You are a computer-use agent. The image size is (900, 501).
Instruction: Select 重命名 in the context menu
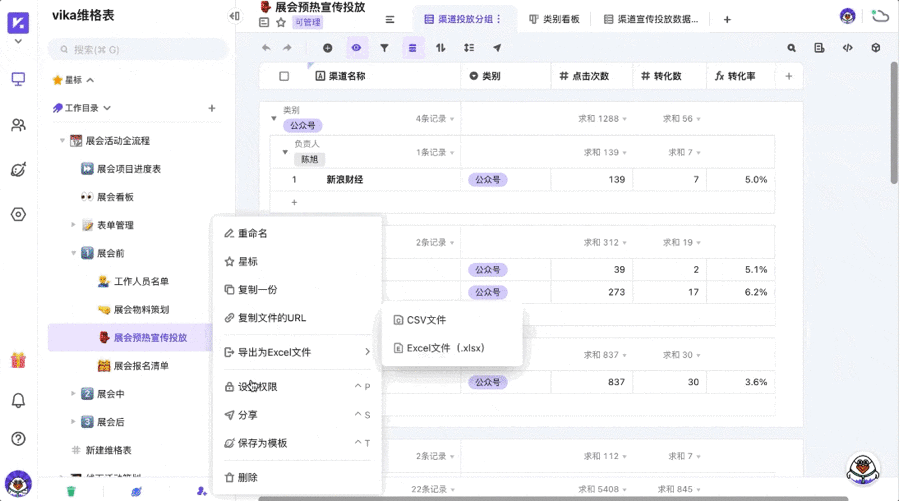pyautogui.click(x=252, y=233)
